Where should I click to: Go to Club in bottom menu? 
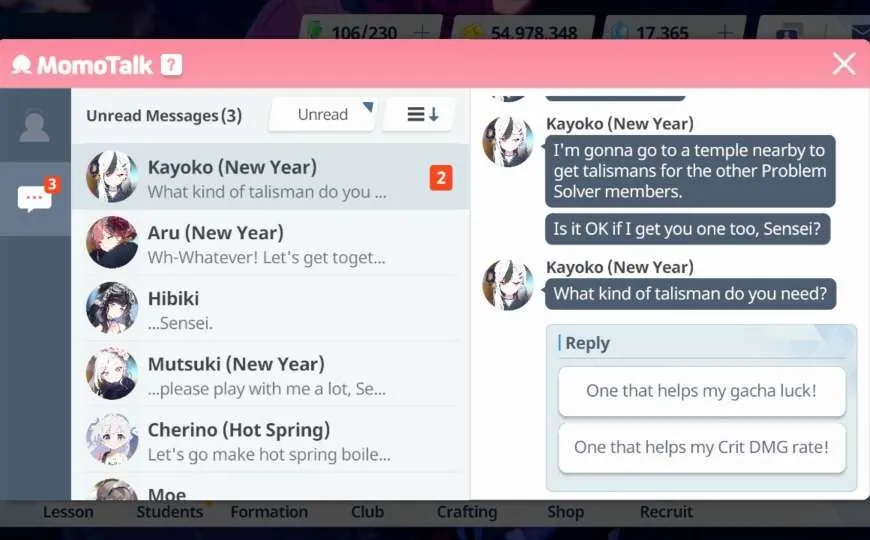[x=367, y=512]
